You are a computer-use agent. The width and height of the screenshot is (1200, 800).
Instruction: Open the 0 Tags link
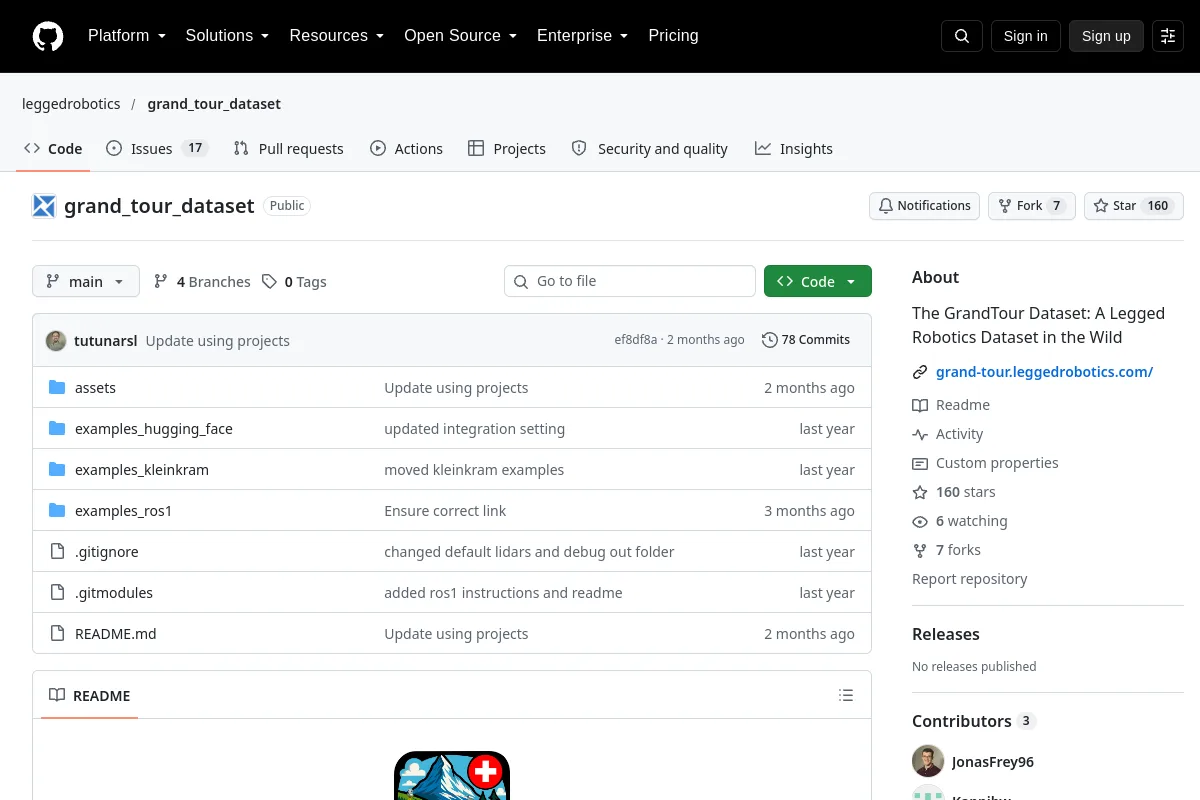point(294,282)
